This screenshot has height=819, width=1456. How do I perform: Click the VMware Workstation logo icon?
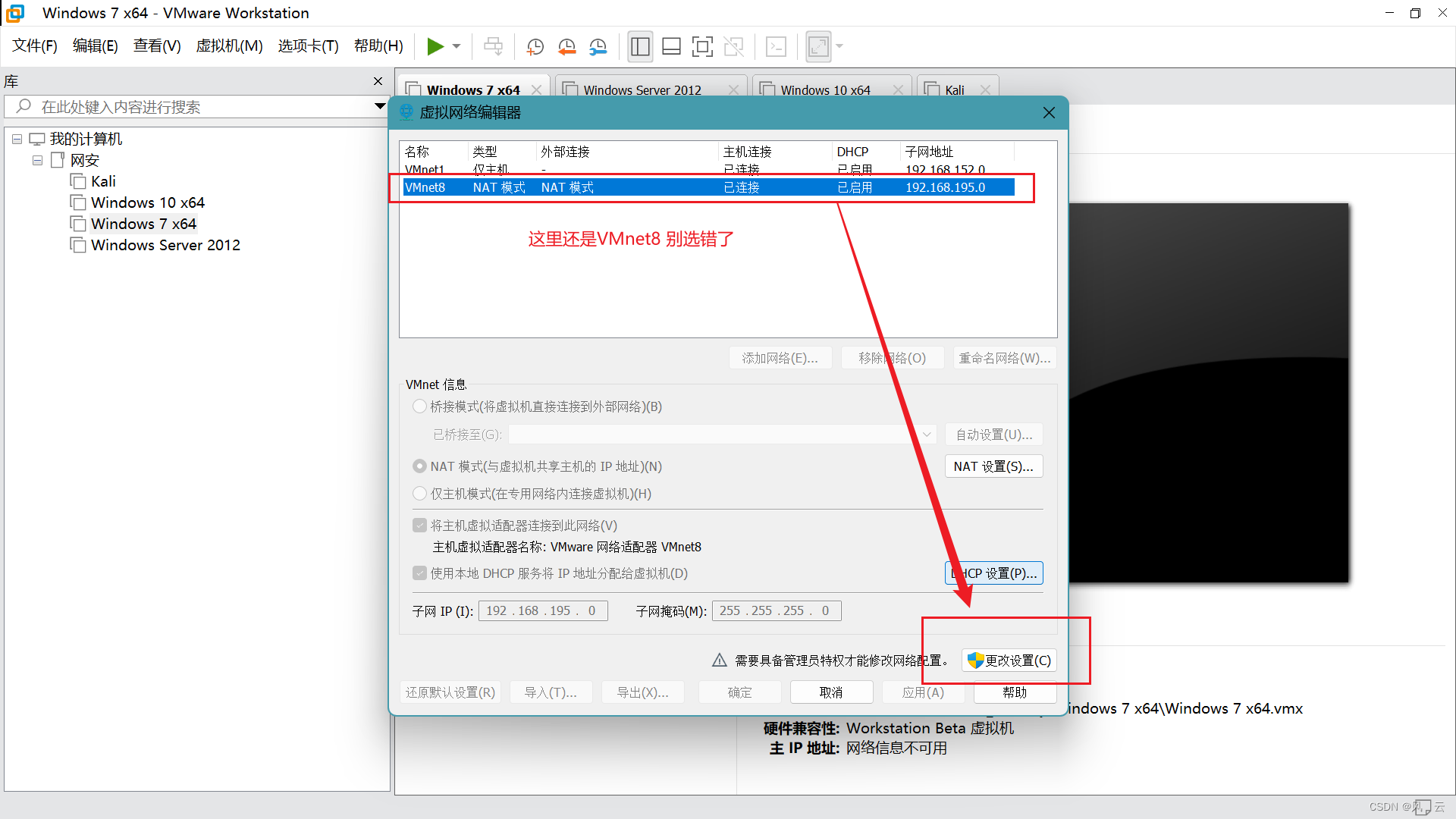pos(15,12)
